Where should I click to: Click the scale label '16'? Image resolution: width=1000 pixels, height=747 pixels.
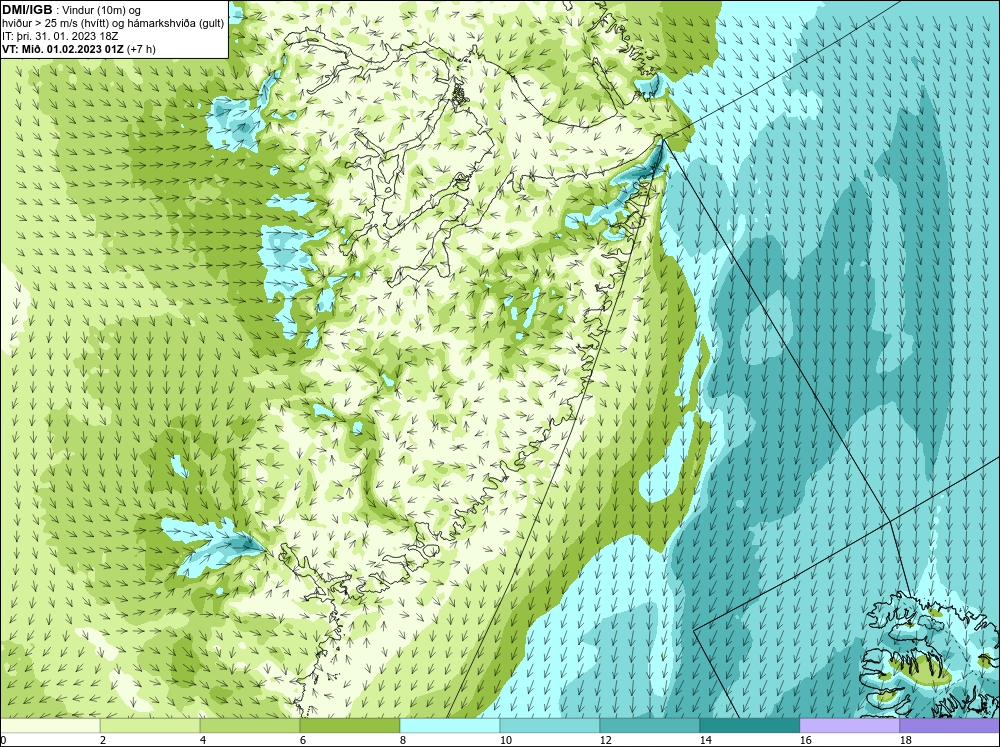(805, 740)
